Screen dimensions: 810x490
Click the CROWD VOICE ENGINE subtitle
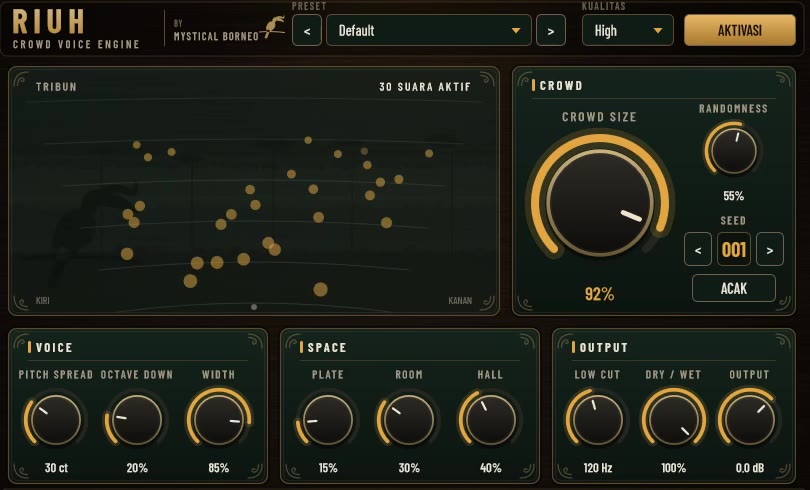[76, 44]
